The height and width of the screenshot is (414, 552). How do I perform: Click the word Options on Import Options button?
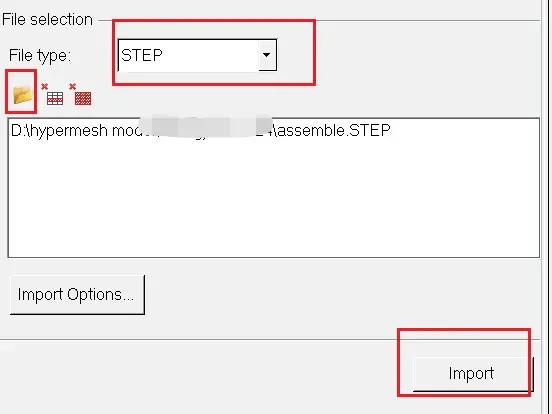click(x=100, y=294)
